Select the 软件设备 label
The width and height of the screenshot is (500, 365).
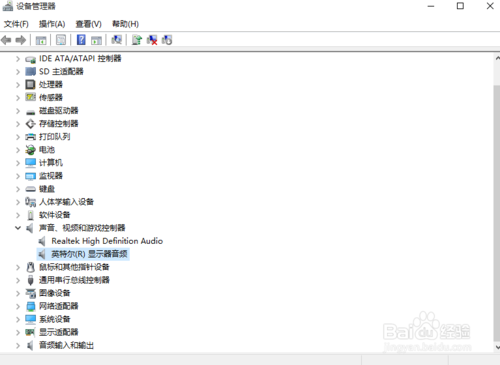(55, 215)
